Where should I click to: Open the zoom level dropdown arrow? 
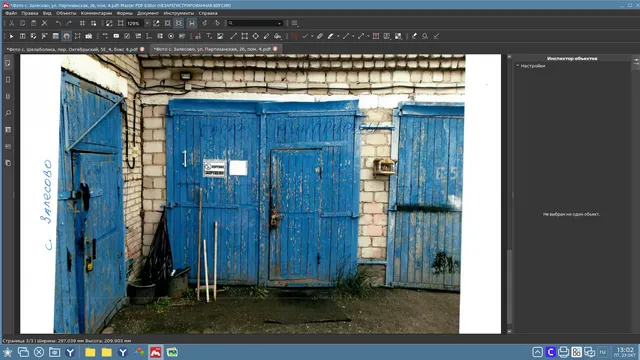tap(147, 23)
